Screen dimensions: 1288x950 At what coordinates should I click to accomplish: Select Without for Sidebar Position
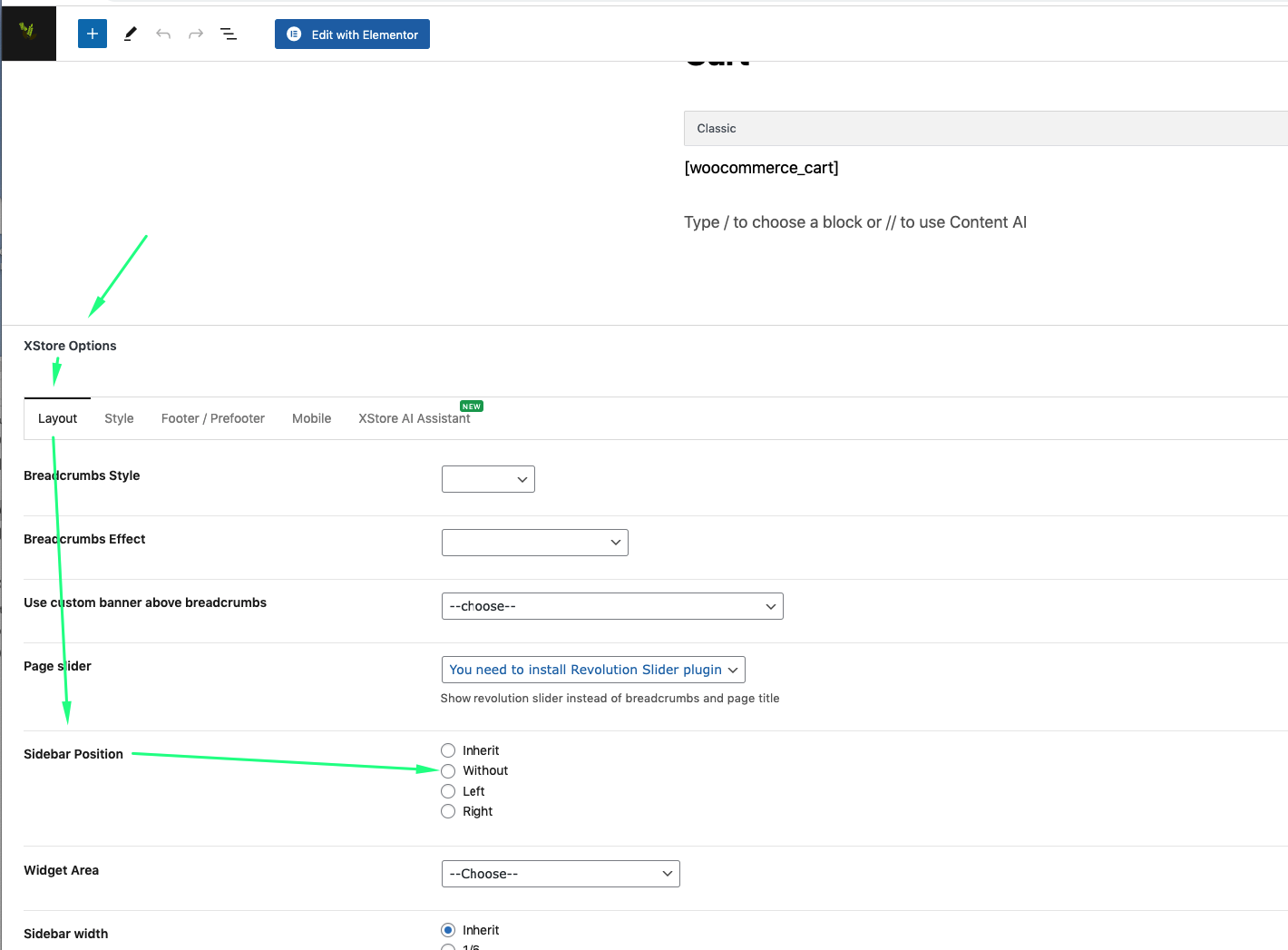point(448,771)
